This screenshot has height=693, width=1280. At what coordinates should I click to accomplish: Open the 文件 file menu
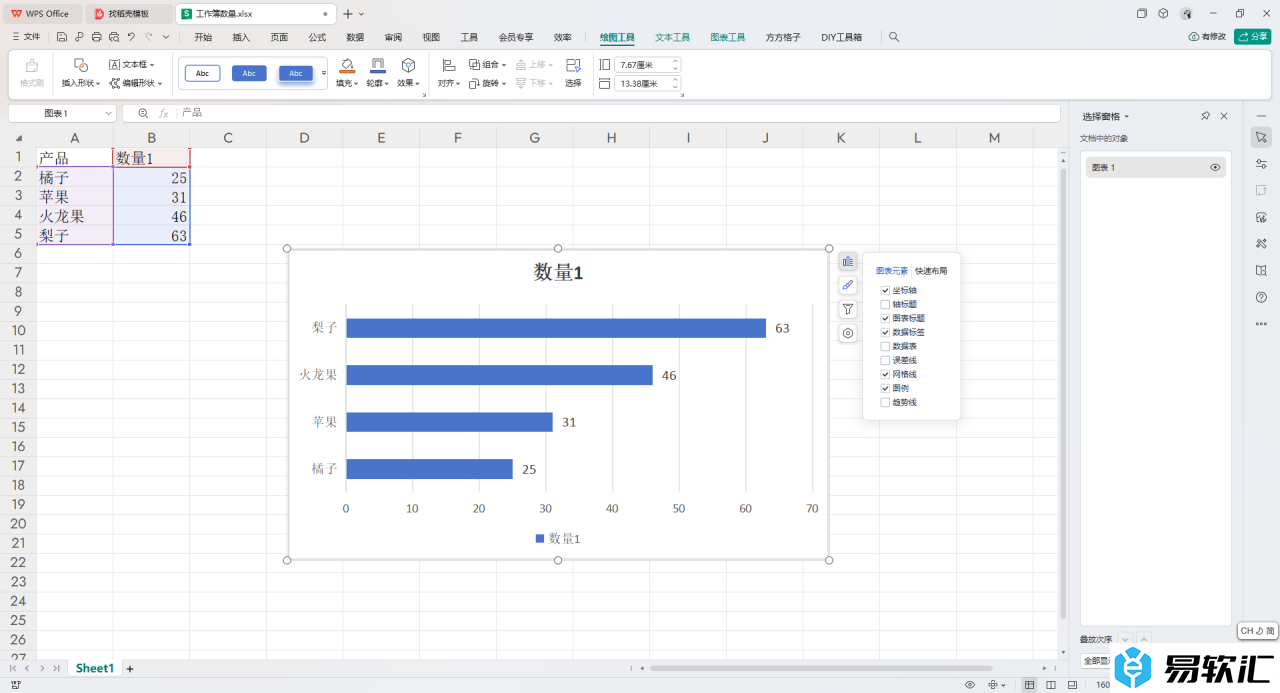click(x=26, y=37)
